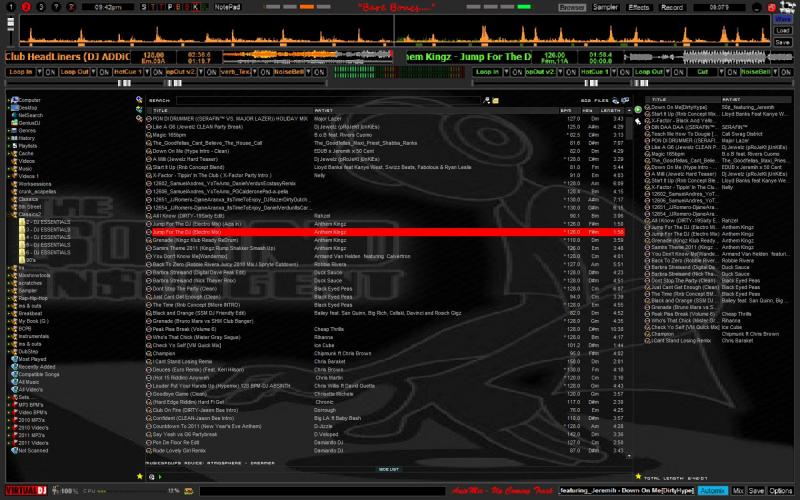Click the Automix button in the bottom bar
The height and width of the screenshot is (500, 800).
point(712,491)
